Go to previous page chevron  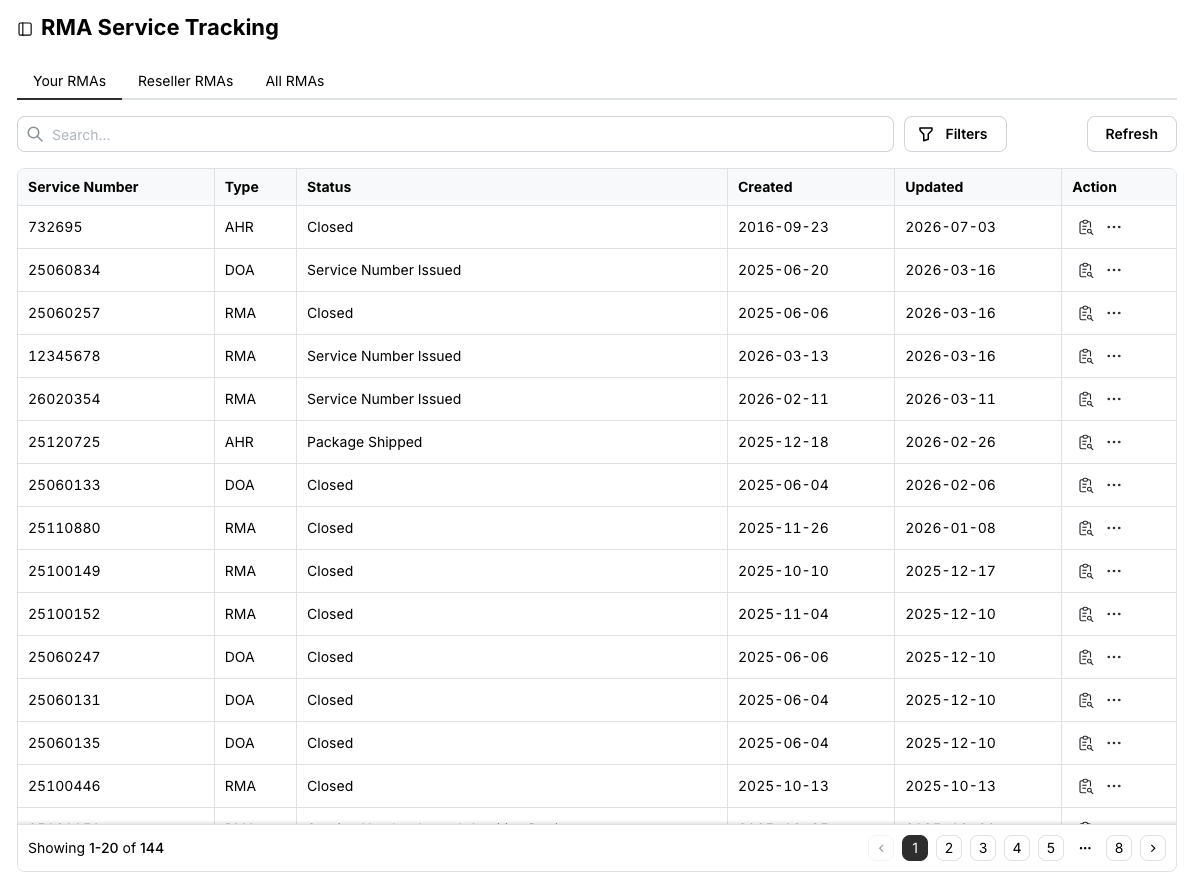click(x=881, y=848)
